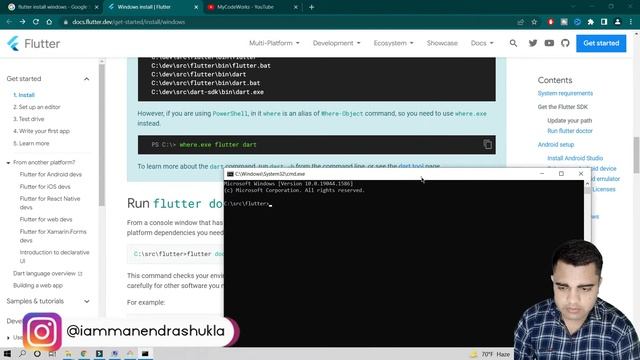Open 1. Install in the sidebar
This screenshot has height=360, width=640.
coord(24,95)
